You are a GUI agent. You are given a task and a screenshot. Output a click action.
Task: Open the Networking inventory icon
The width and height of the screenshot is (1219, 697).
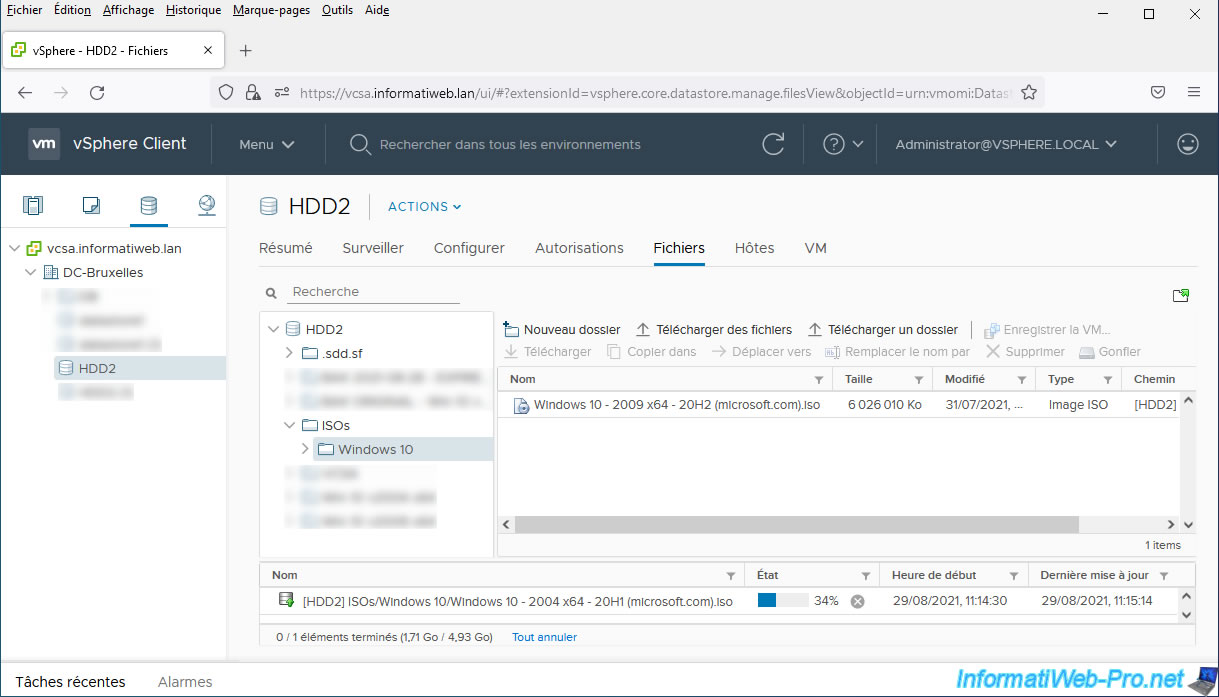(x=206, y=206)
